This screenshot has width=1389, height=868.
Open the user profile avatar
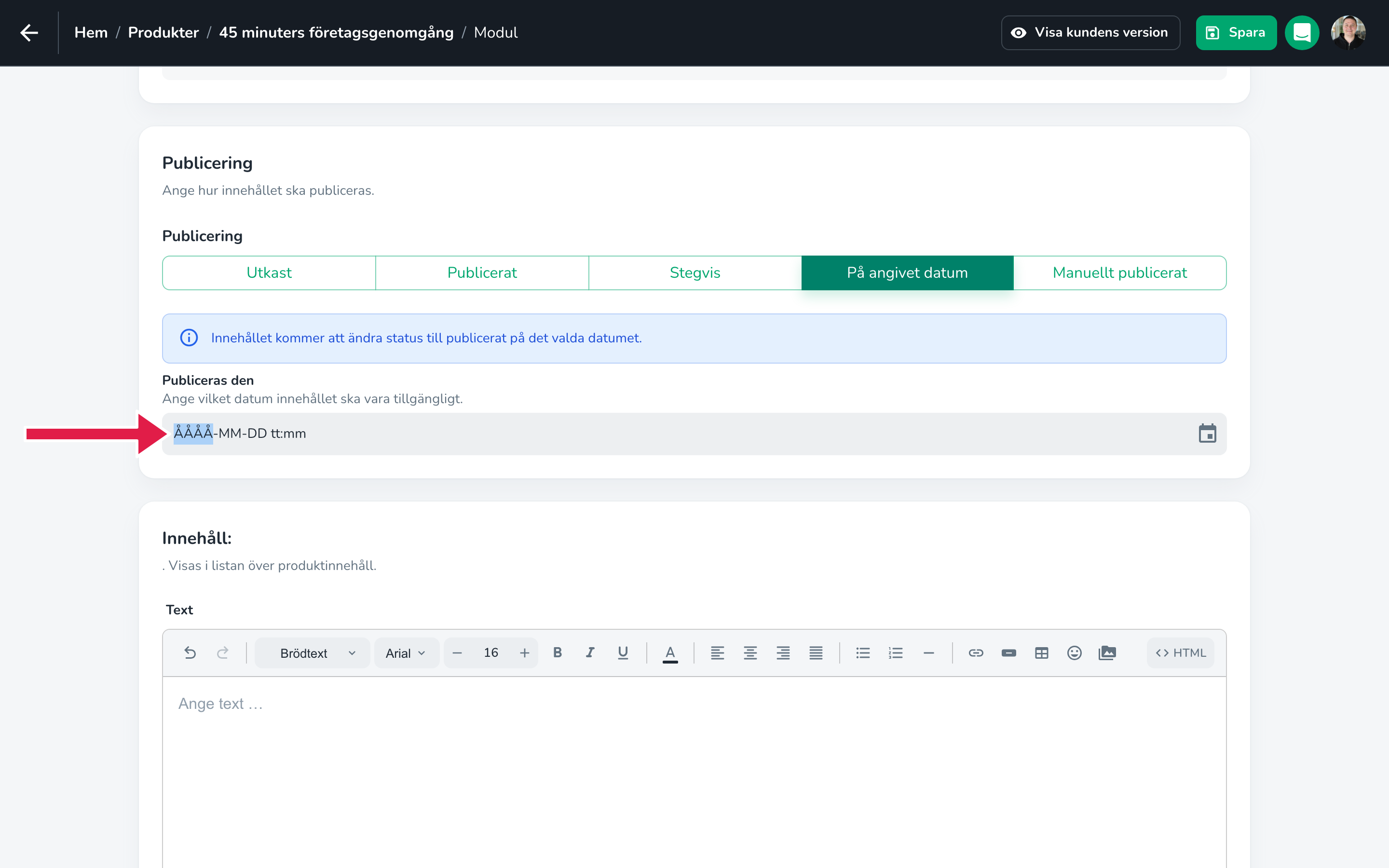pos(1348,33)
